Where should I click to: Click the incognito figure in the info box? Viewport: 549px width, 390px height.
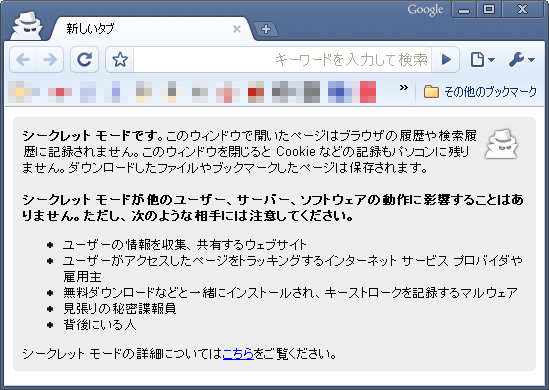(501, 144)
